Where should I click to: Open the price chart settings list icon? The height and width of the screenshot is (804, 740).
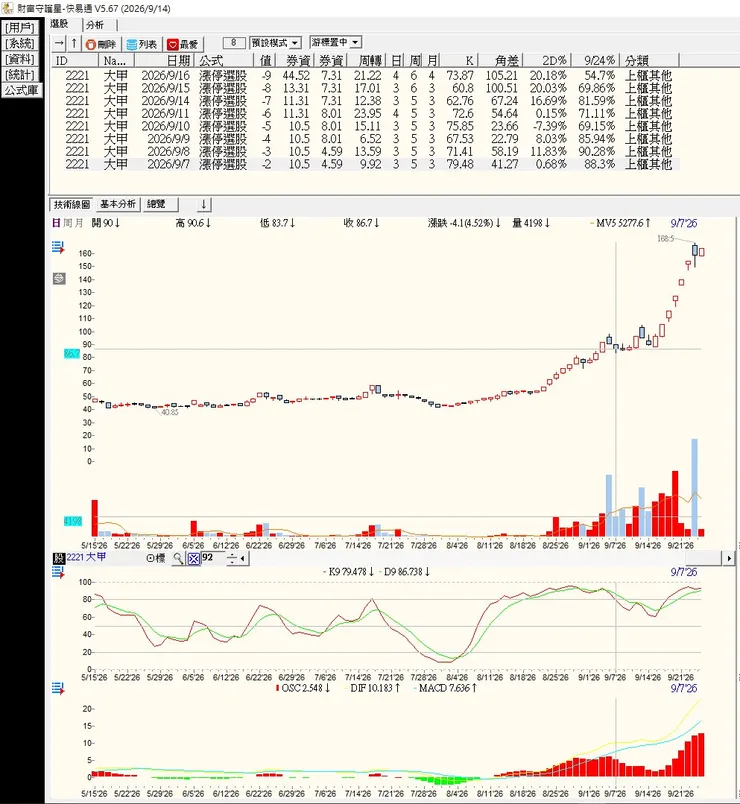58,248
